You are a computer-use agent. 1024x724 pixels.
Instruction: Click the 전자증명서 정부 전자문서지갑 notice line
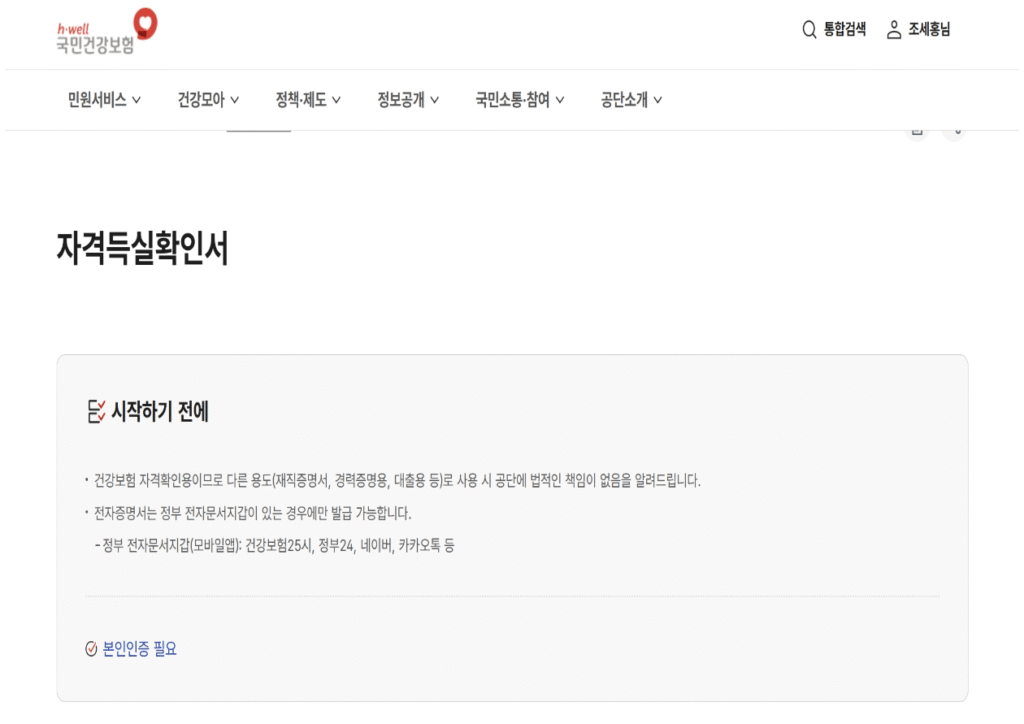click(x=253, y=513)
